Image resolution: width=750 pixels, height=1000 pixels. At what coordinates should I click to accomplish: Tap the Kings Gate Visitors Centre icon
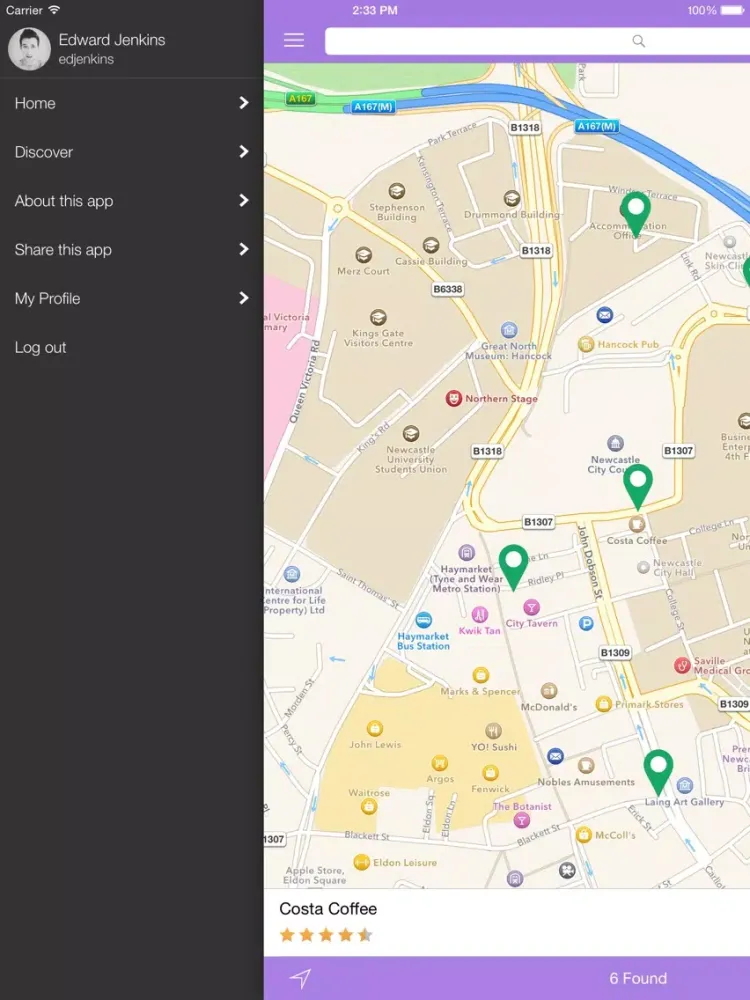pos(378,317)
